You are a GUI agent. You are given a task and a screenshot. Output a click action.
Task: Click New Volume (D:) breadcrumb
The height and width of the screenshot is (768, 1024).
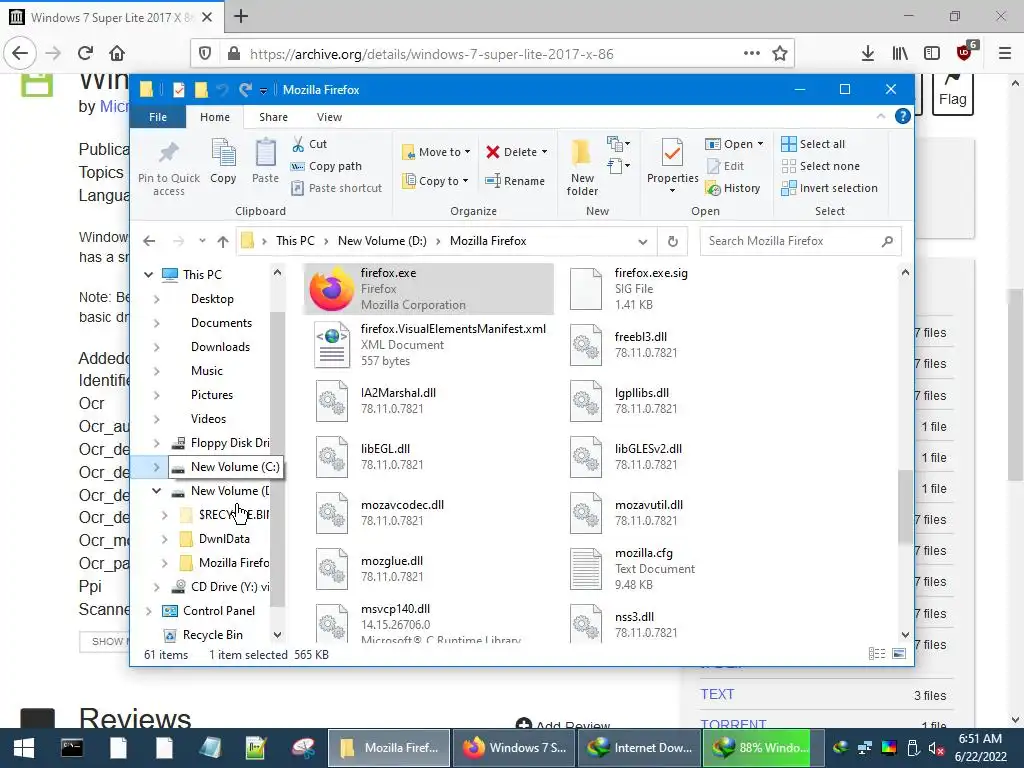[382, 241]
